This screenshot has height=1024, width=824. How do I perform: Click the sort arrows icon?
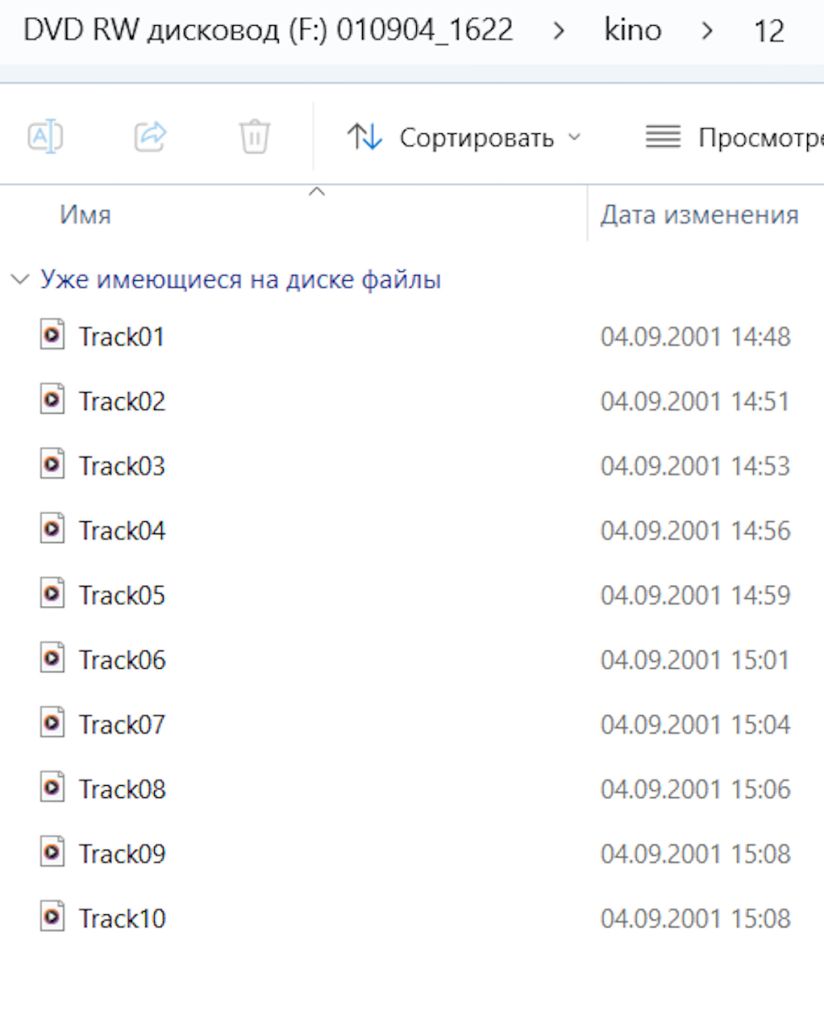[x=364, y=137]
